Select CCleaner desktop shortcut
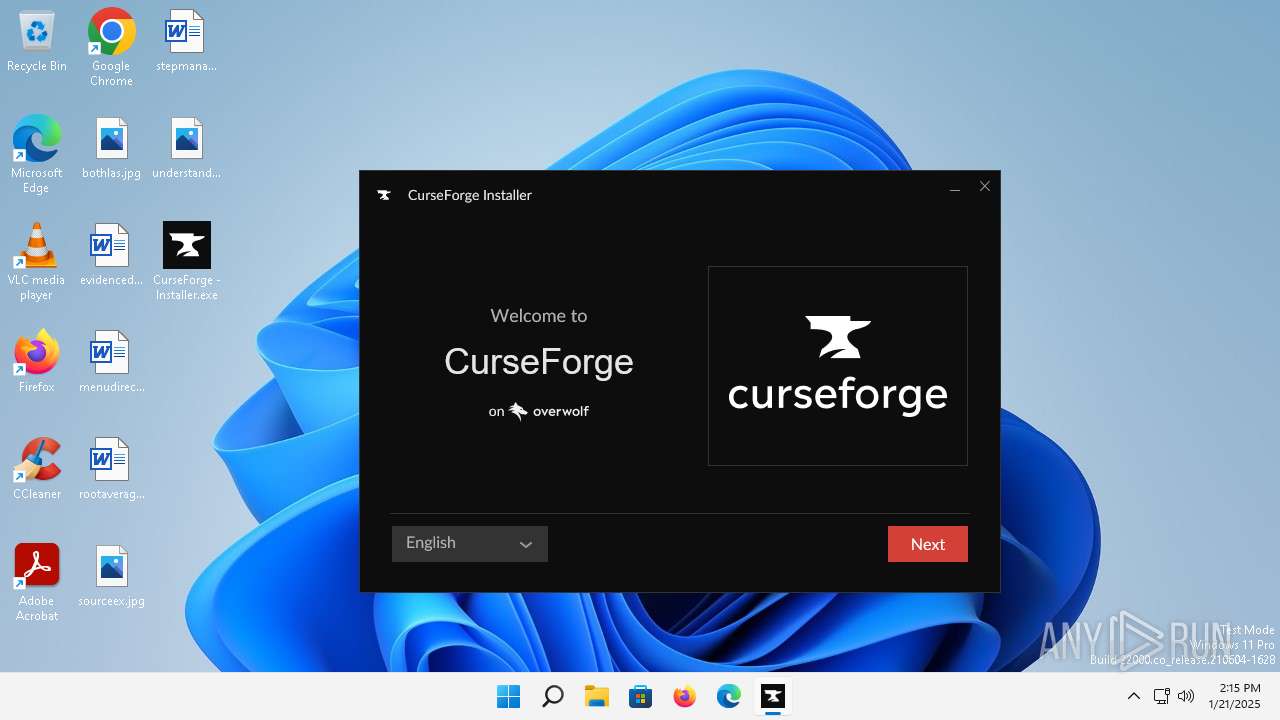The image size is (1280, 720). tap(37, 469)
